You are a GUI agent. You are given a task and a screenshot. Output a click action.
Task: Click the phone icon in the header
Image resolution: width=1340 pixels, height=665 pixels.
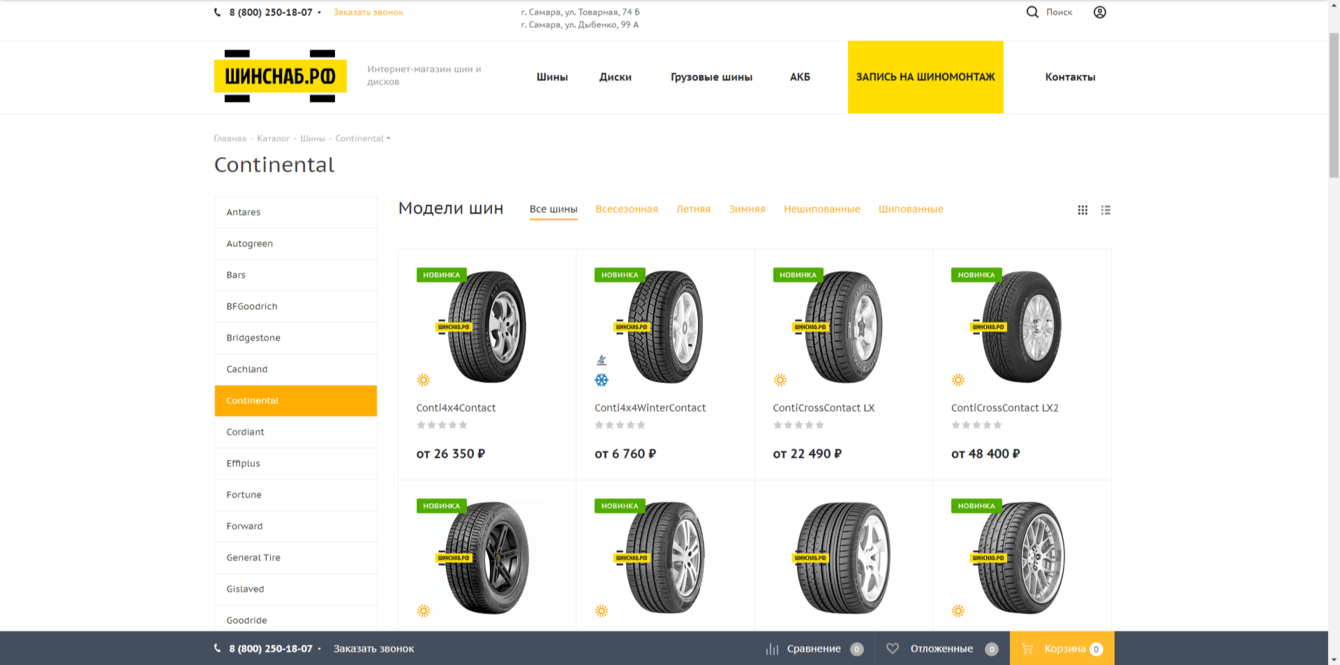218,13
